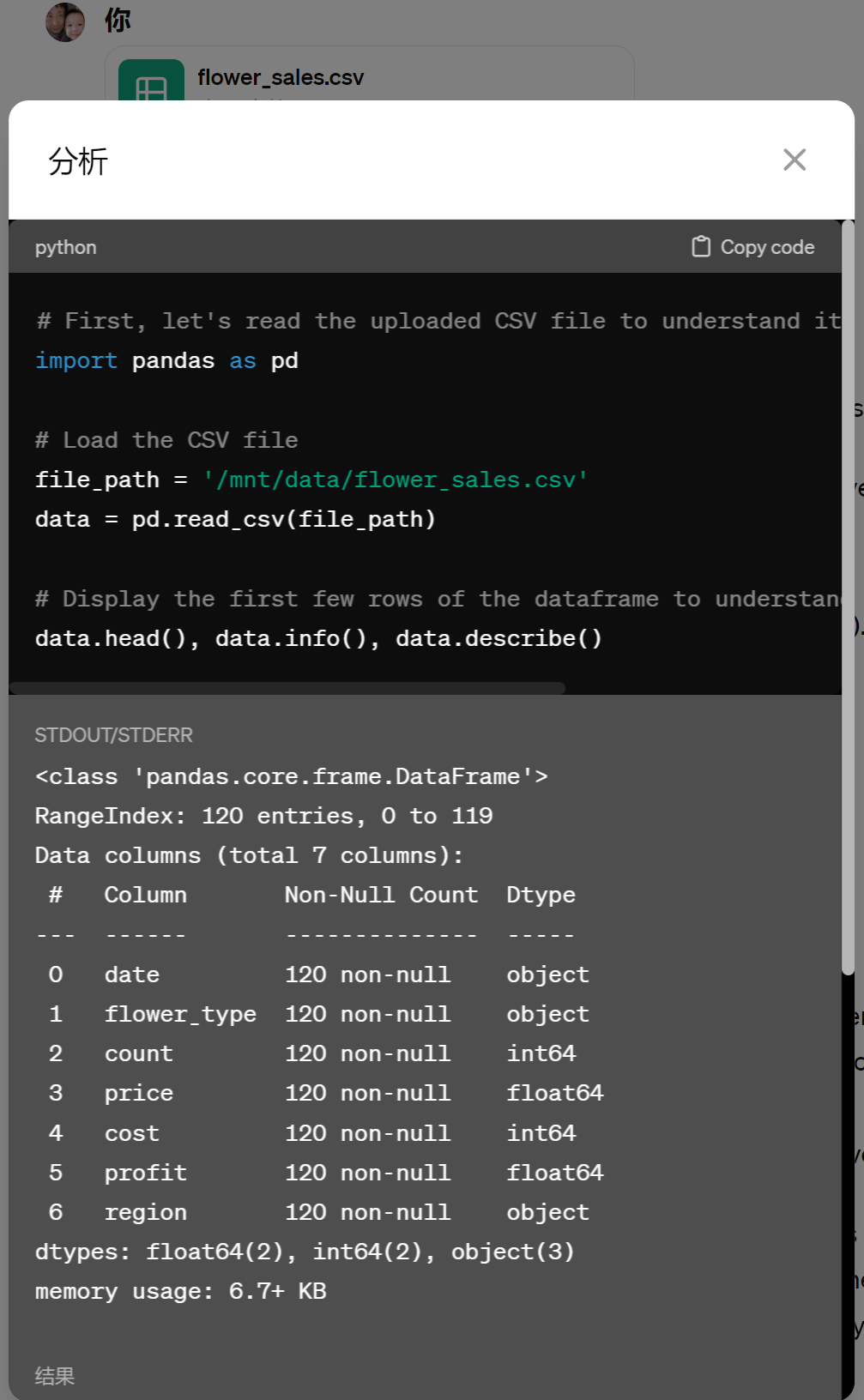Click the 你 username label

[118, 21]
